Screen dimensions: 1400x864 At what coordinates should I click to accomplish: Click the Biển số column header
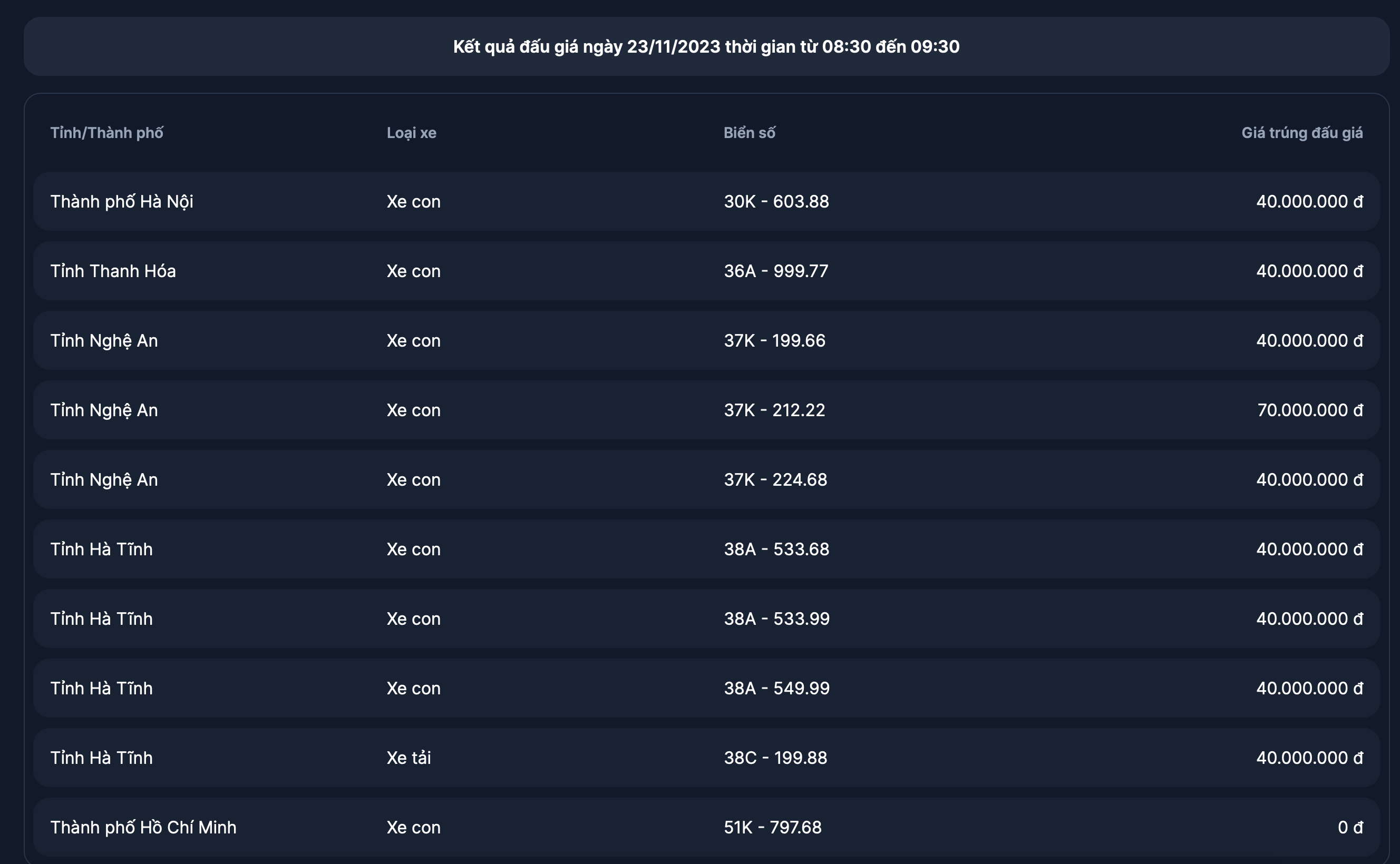pos(749,133)
